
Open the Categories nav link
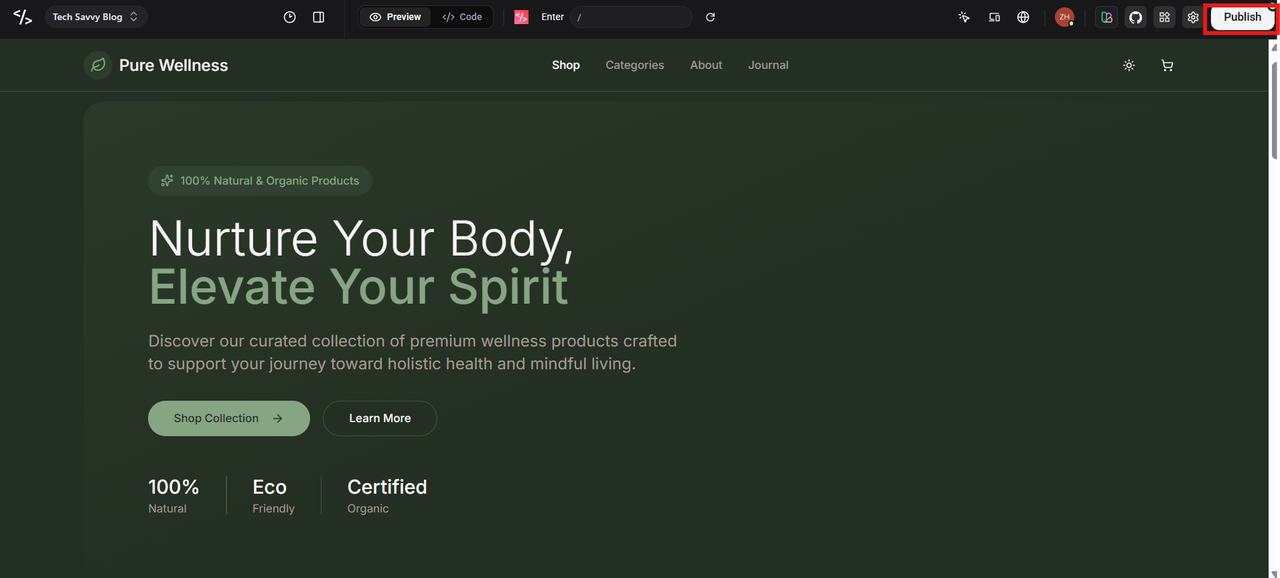[x=635, y=65]
